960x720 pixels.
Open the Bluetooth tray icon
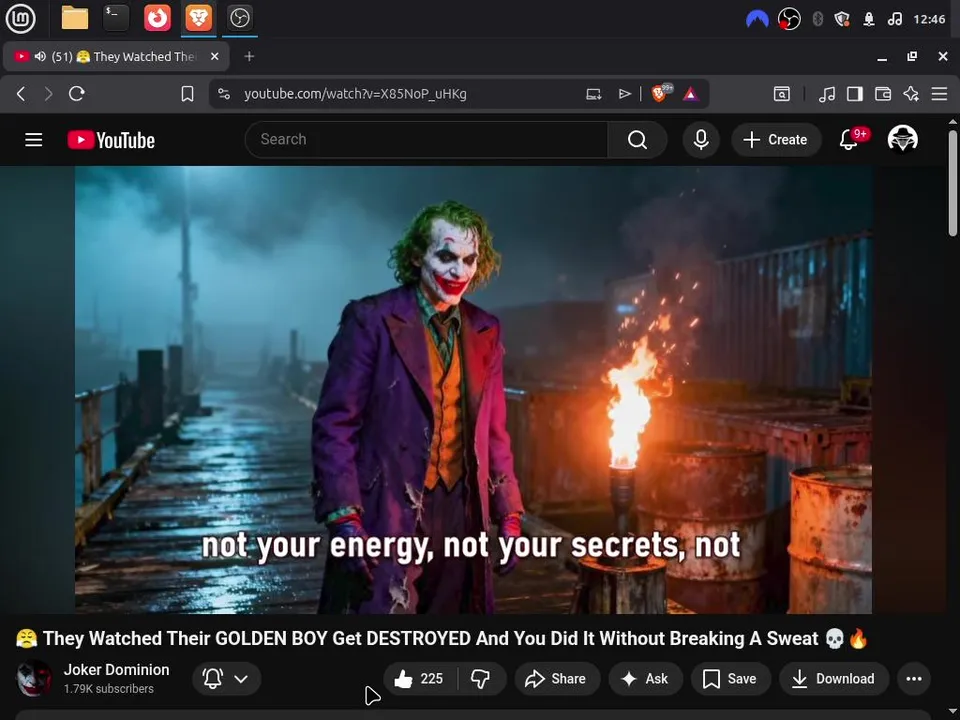[817, 20]
